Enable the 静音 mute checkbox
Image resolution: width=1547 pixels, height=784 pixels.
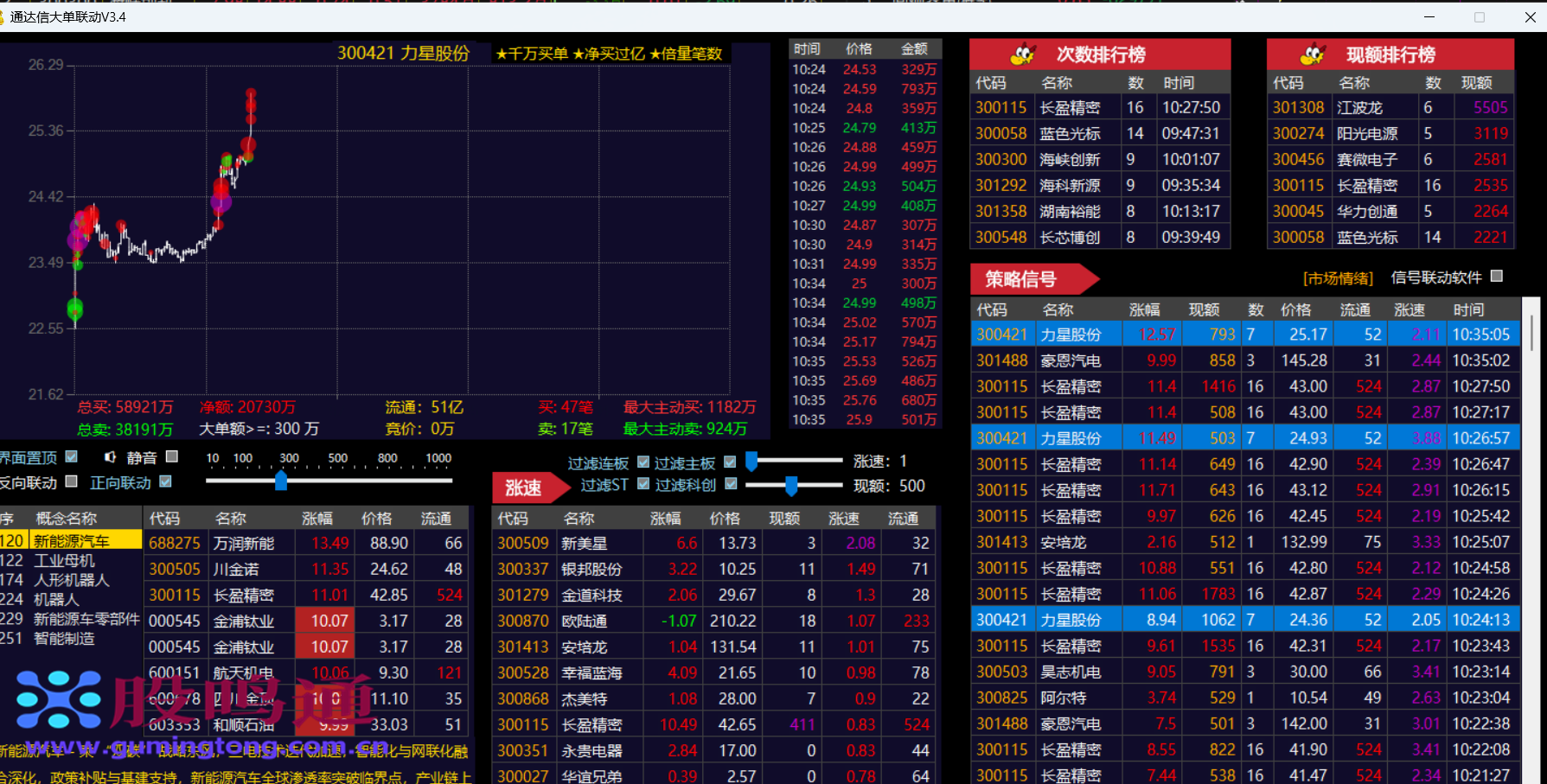(172, 456)
